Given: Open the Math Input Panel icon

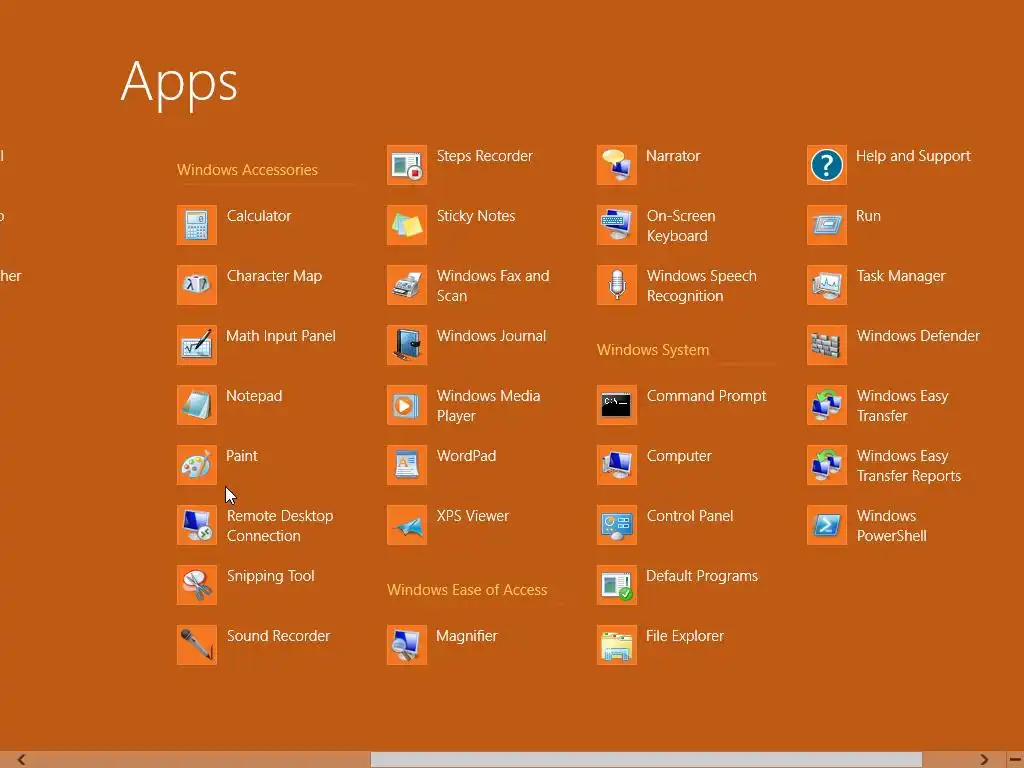Looking at the screenshot, I should coord(197,345).
